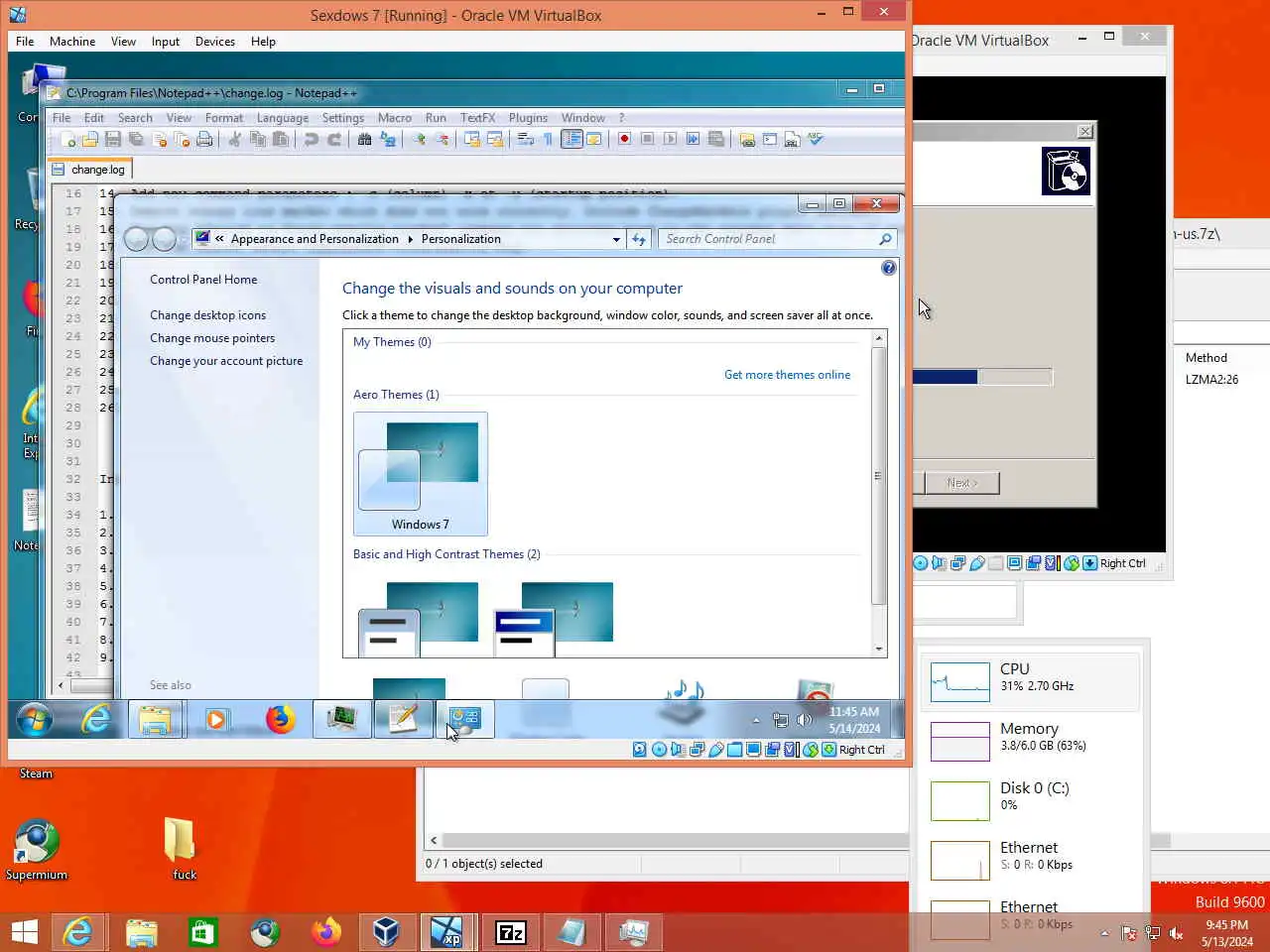Select Disk 0 (C:) in Task Manager

(1032, 800)
